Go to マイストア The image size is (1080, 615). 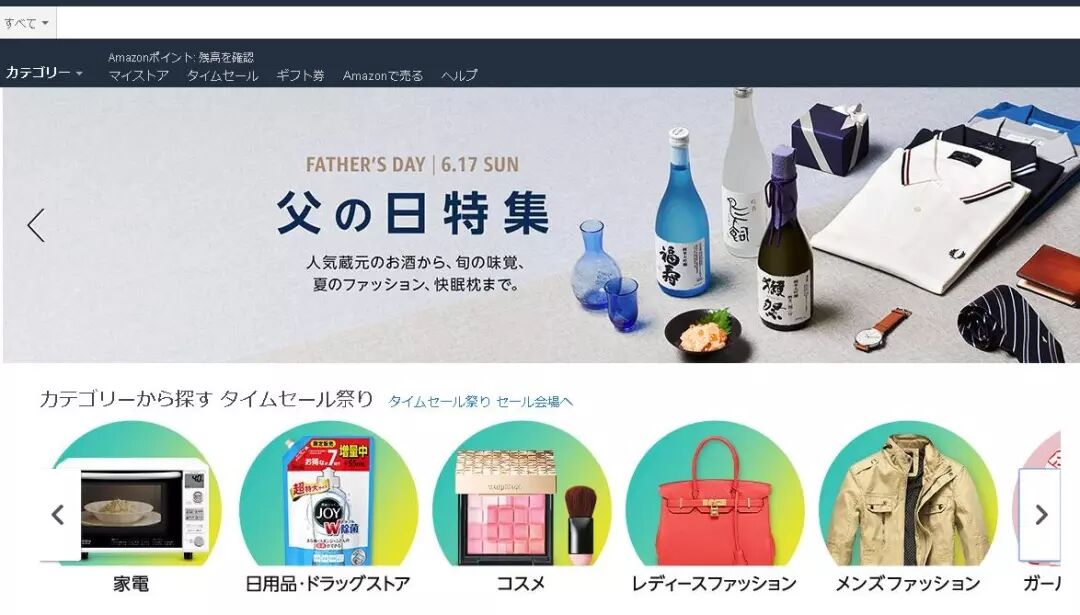138,76
